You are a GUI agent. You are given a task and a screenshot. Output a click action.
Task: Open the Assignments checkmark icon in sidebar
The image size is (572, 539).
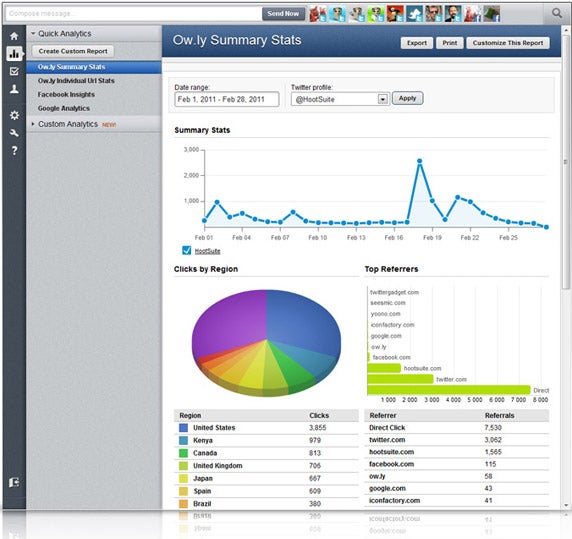[14, 71]
